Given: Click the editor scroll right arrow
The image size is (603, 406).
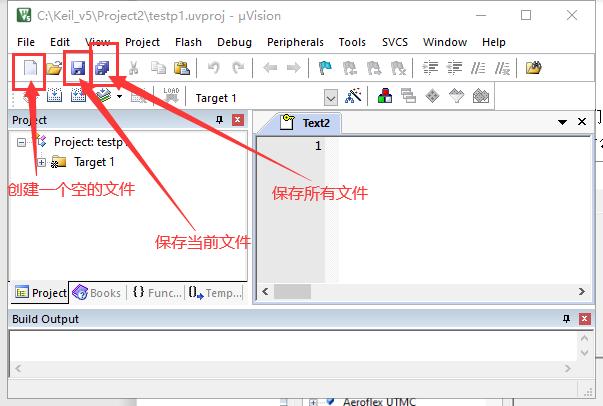Looking at the screenshot, I should pos(581,292).
